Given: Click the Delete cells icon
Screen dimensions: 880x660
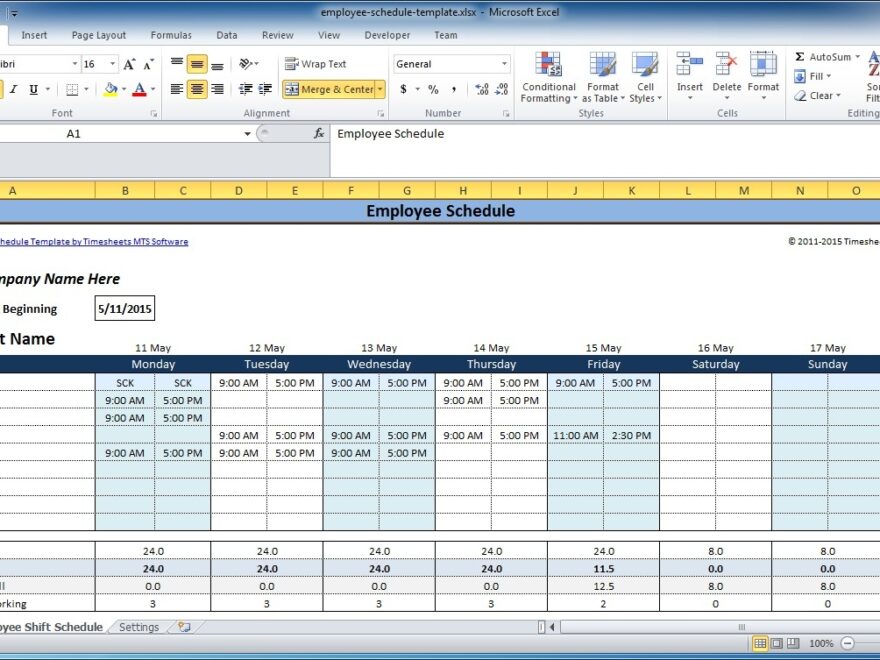Looking at the screenshot, I should point(727,66).
